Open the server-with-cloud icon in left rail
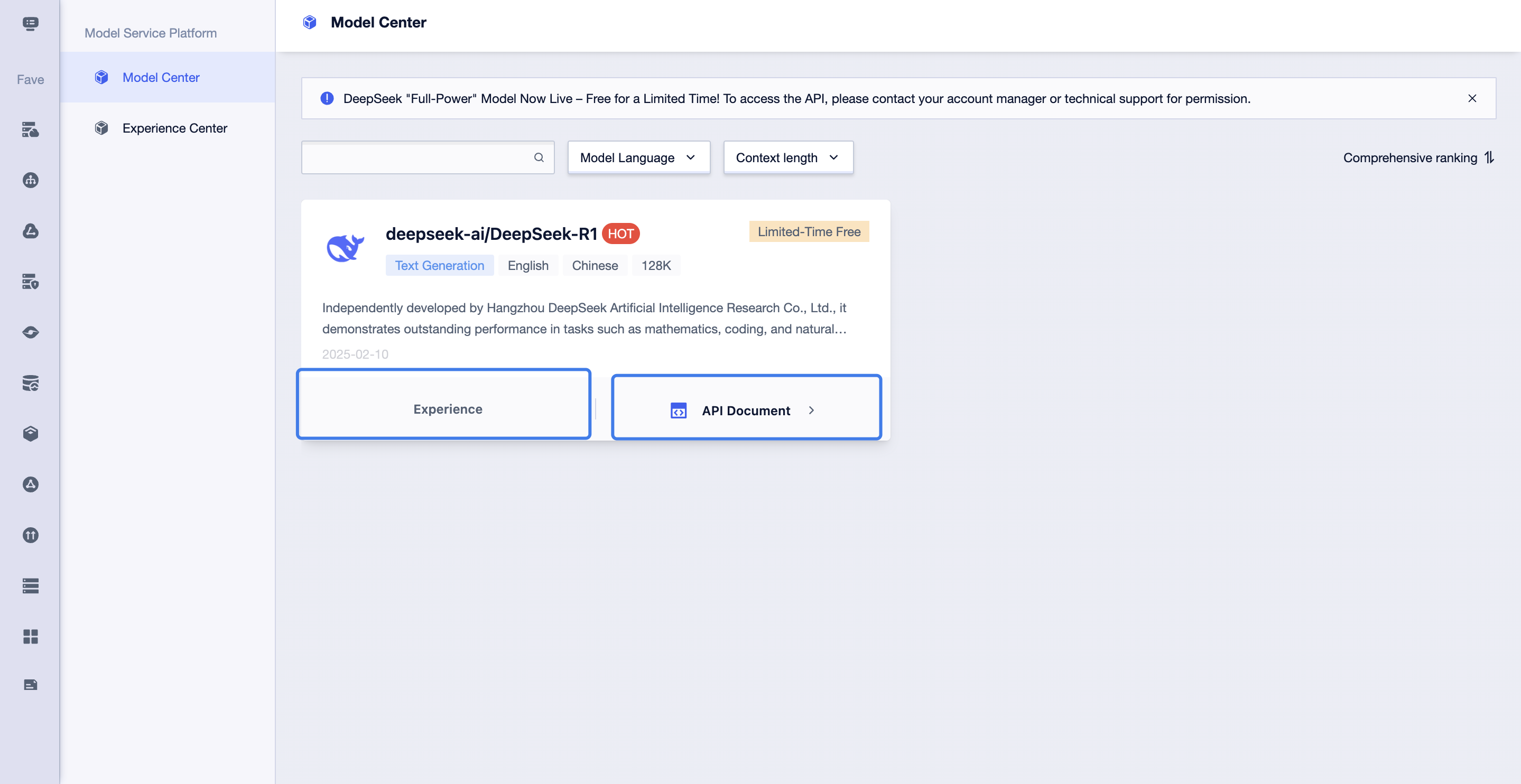This screenshot has height=784, width=1521. pyautogui.click(x=30, y=129)
